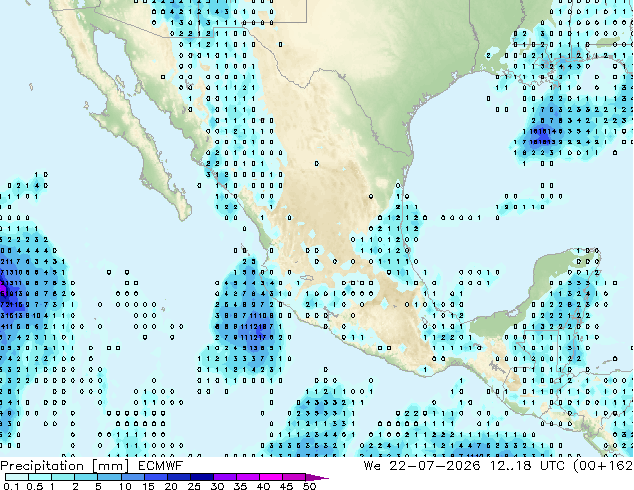
Task: Click the "(00+162" forecast offset text
Action: tap(603, 466)
